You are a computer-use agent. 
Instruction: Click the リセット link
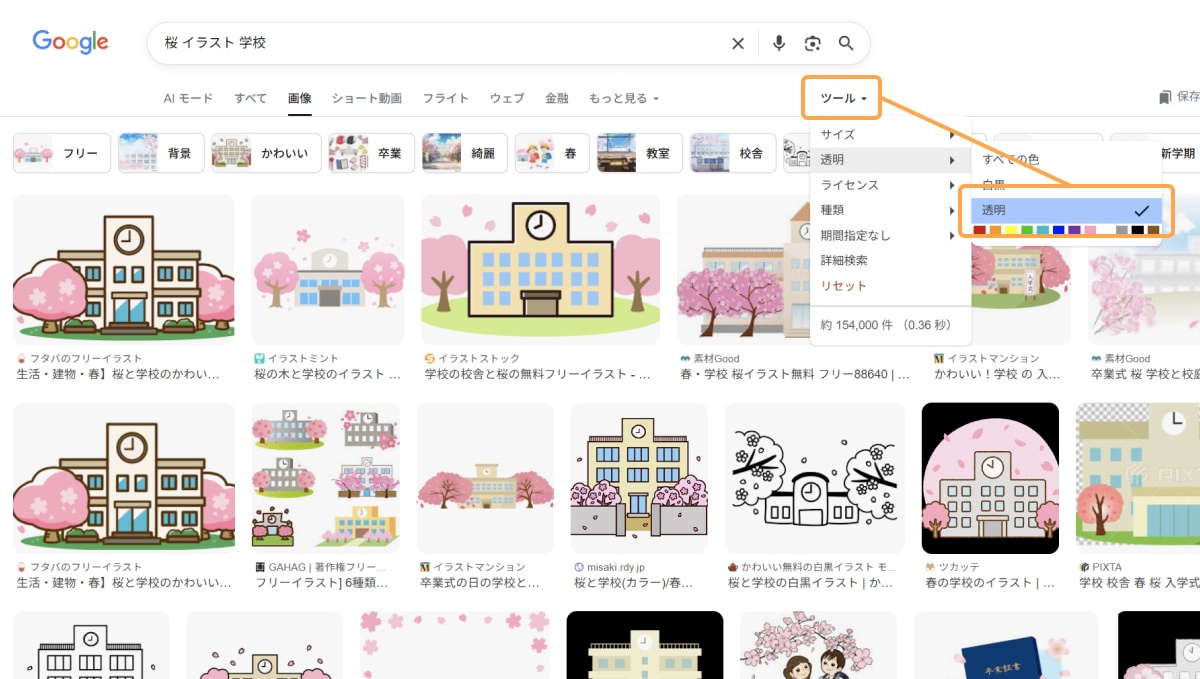[843, 286]
